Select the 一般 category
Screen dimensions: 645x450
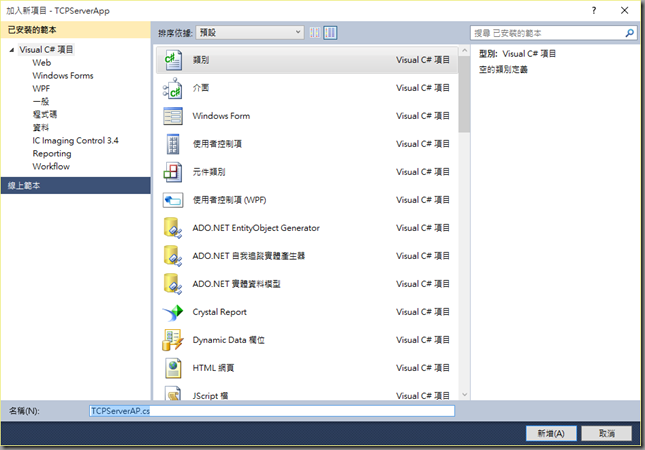[41, 102]
